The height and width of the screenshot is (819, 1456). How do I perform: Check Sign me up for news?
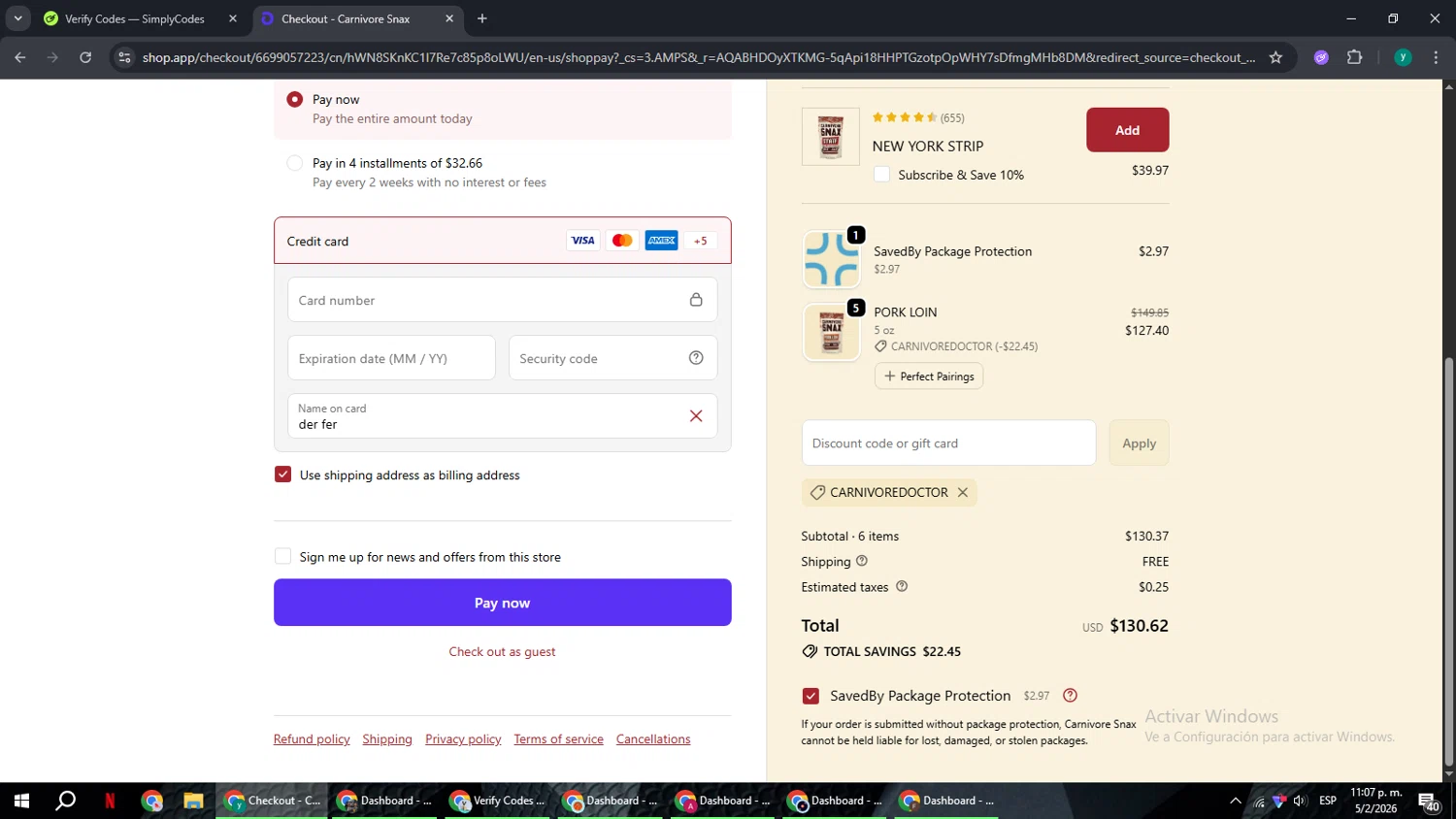282,556
